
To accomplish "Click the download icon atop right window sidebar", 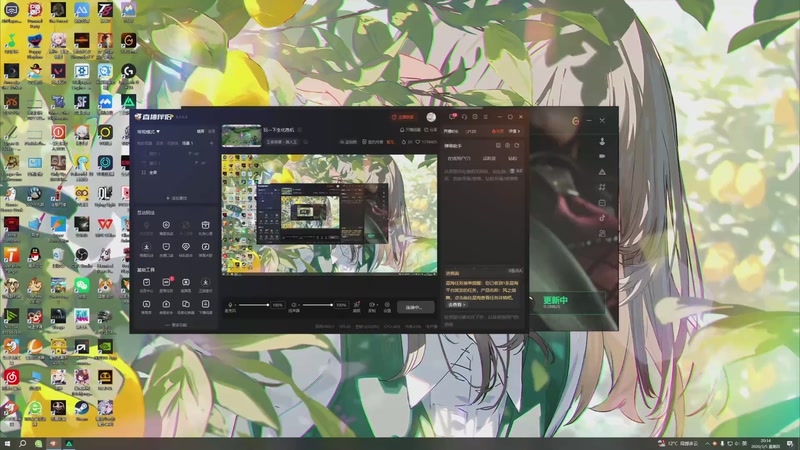I will click(x=602, y=141).
